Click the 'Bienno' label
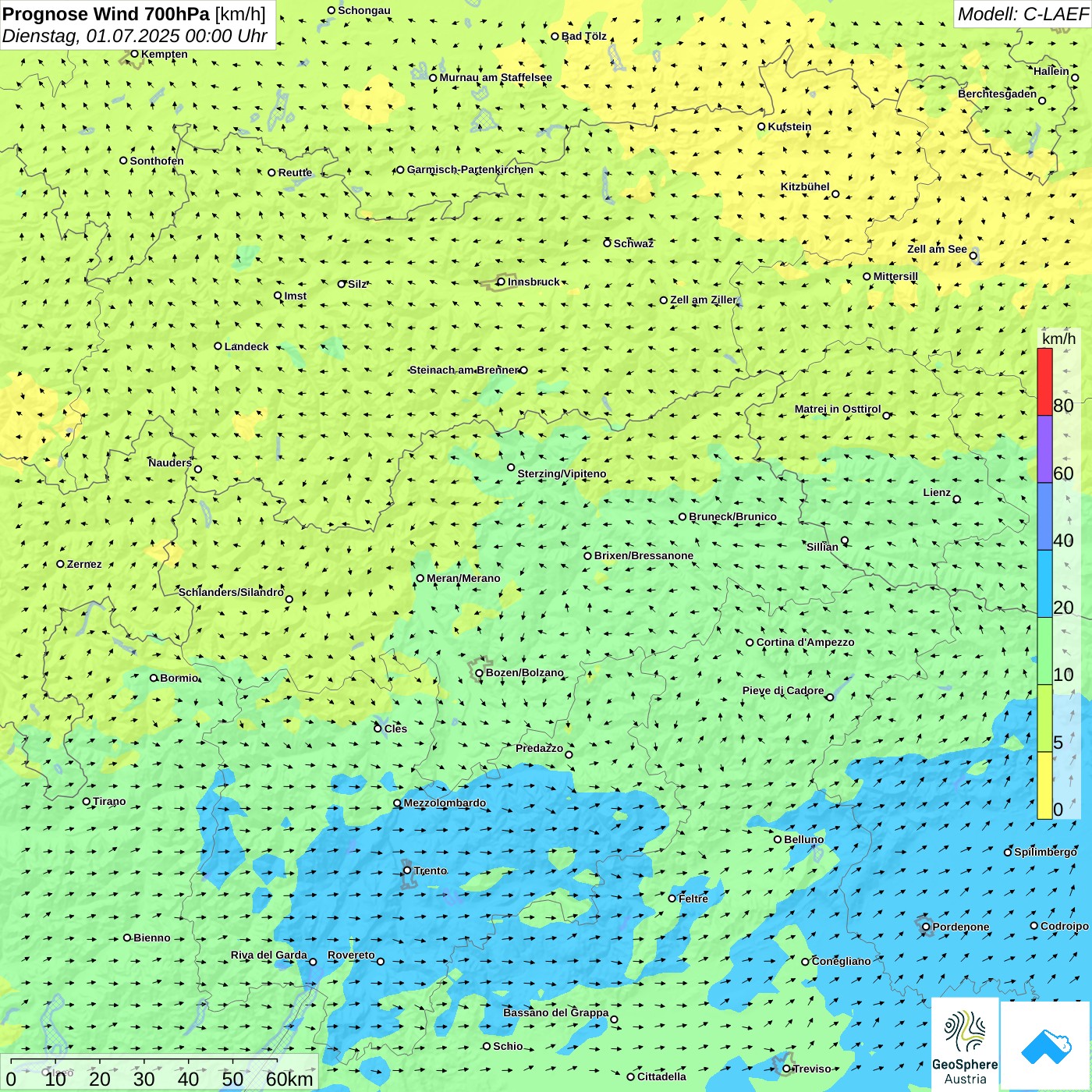The height and width of the screenshot is (1092, 1092). pyautogui.click(x=152, y=938)
